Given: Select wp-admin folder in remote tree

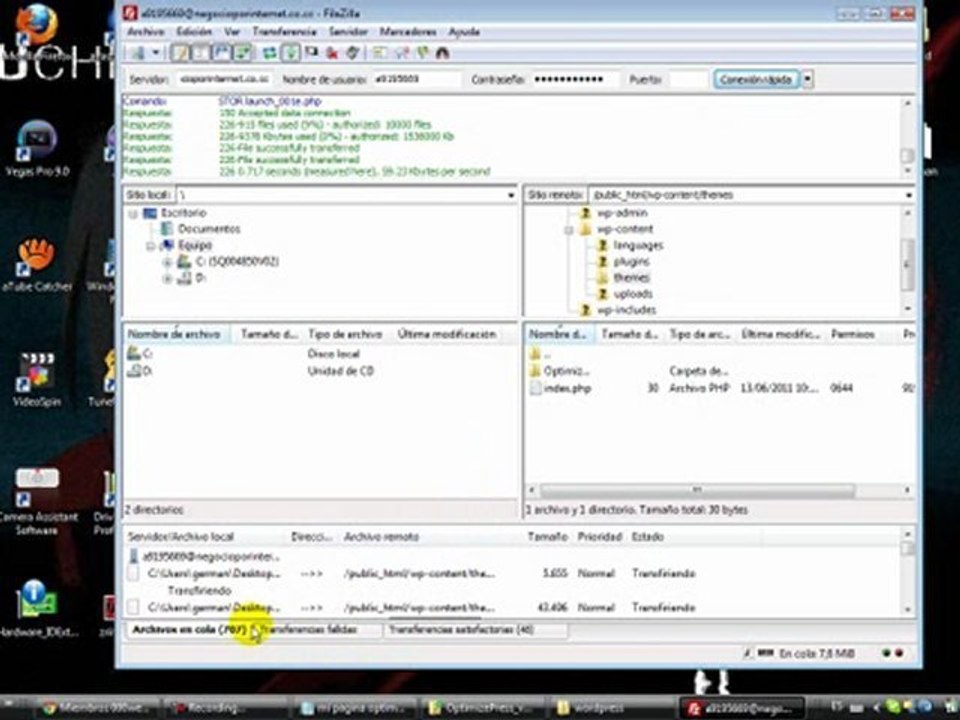Looking at the screenshot, I should (622, 213).
